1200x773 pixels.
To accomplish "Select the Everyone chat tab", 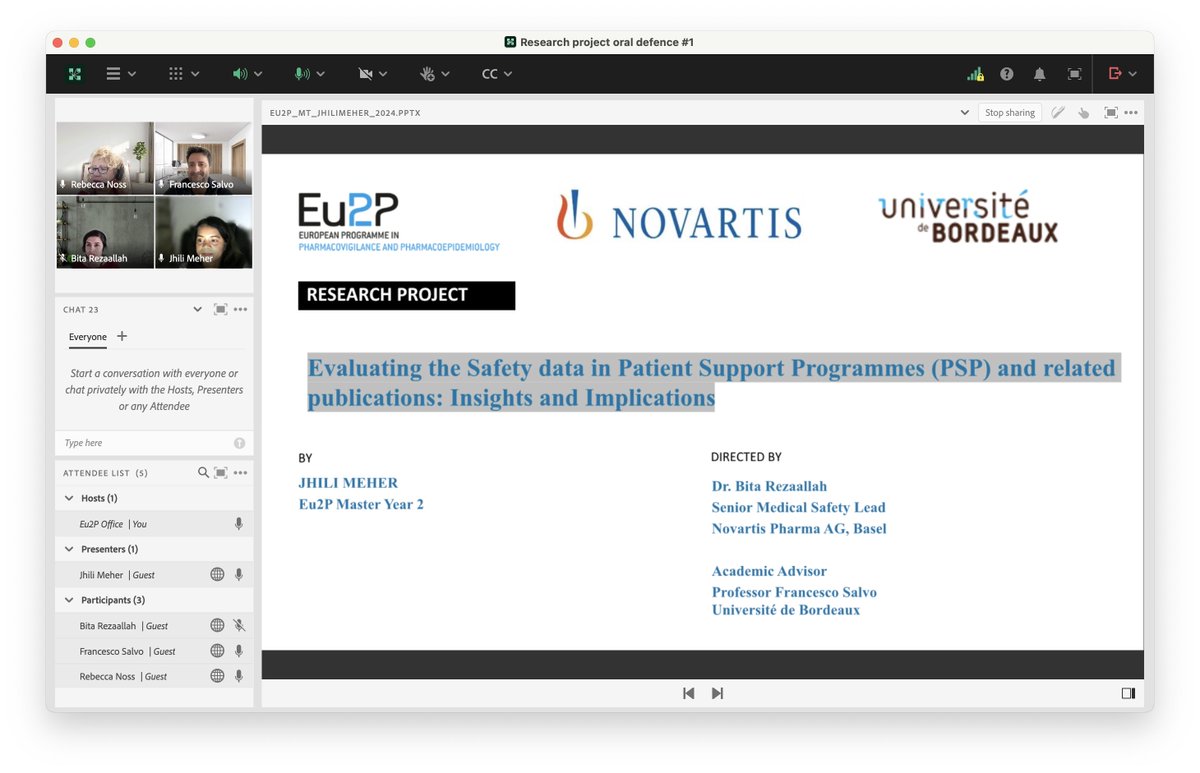I will pos(88,337).
